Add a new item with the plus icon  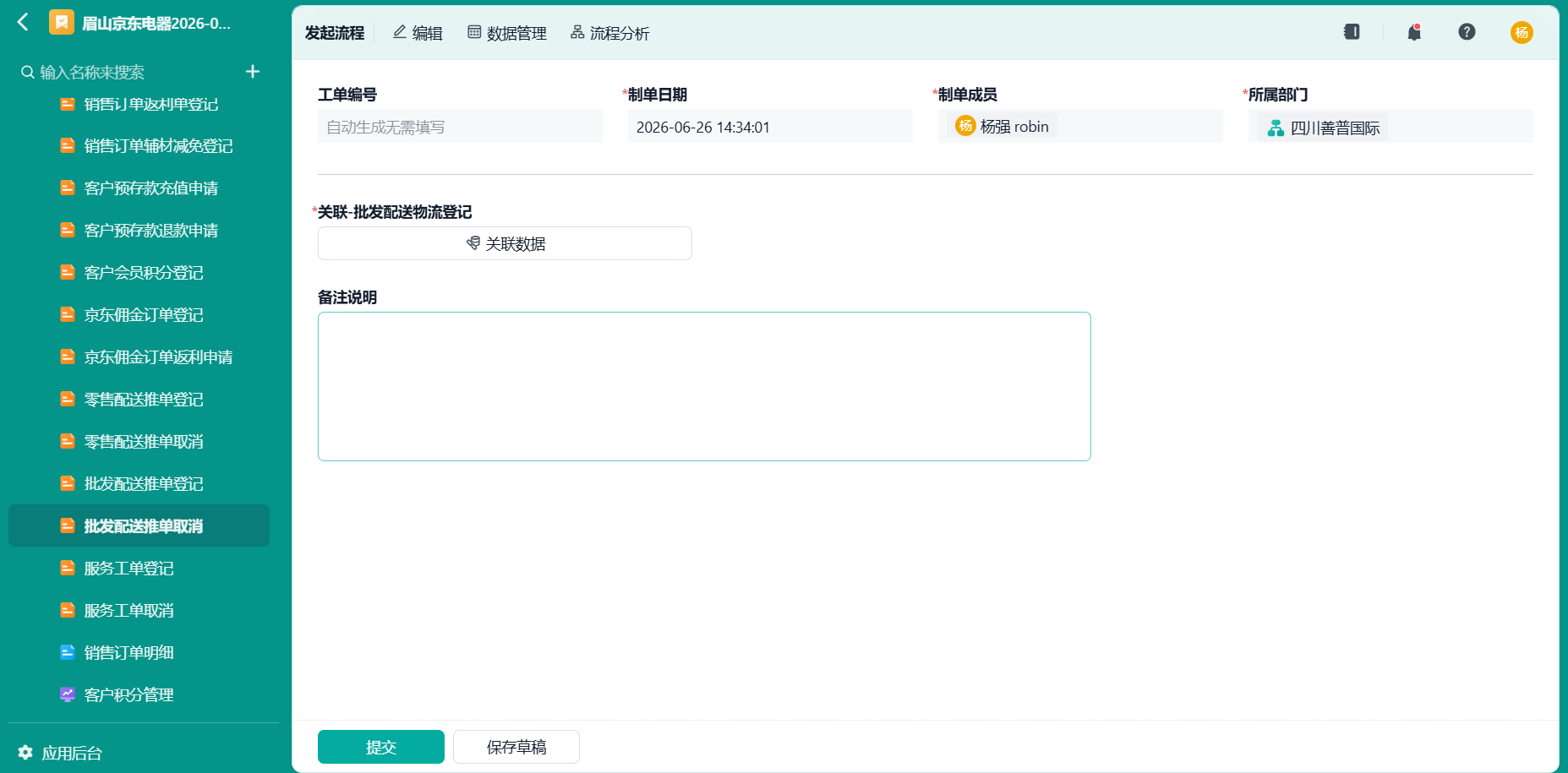[253, 72]
